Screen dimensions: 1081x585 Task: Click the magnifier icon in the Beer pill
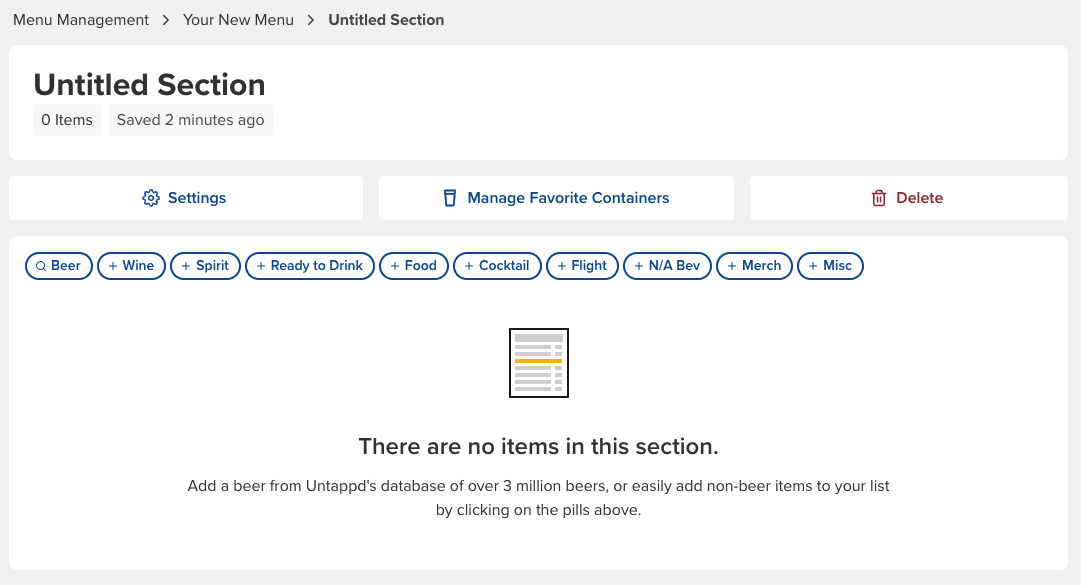click(x=41, y=266)
